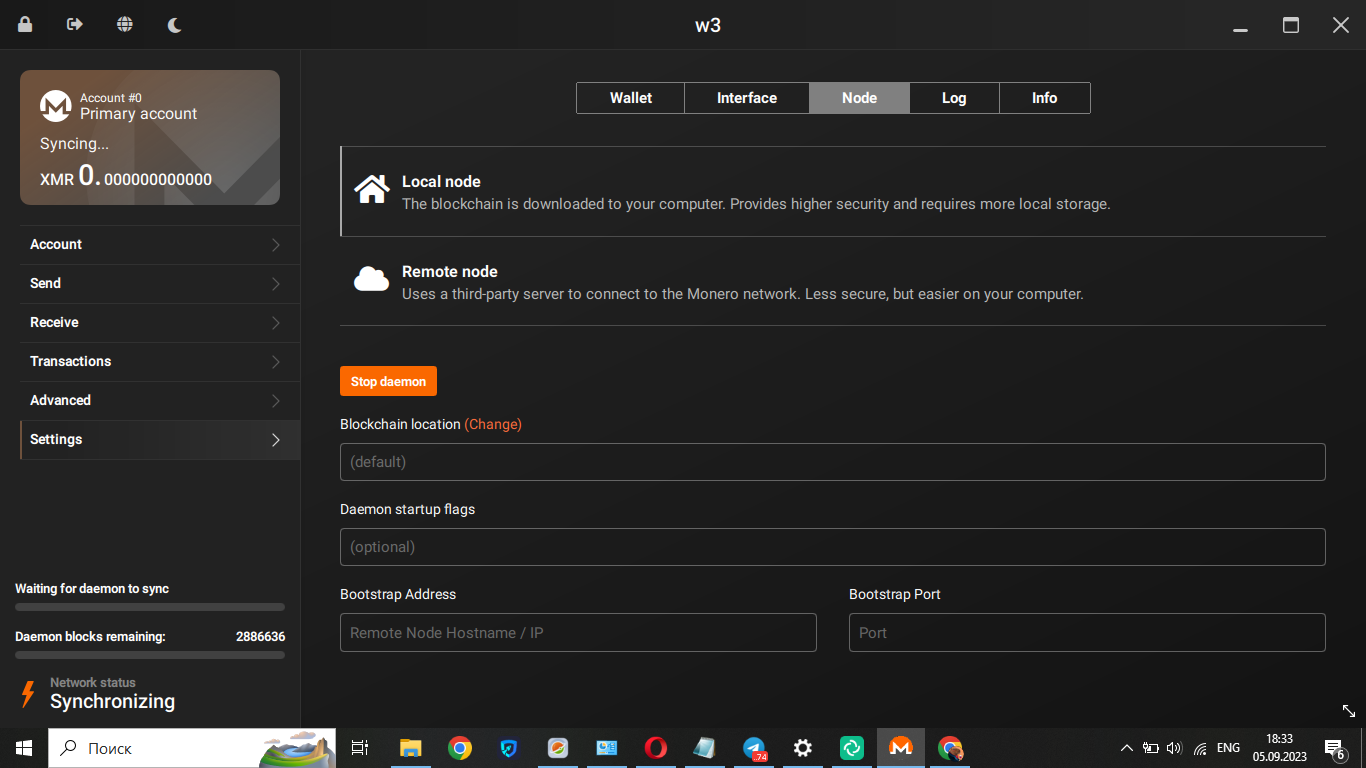The height and width of the screenshot is (768, 1366).
Task: Click the lock wallet icon
Action: (x=25, y=25)
